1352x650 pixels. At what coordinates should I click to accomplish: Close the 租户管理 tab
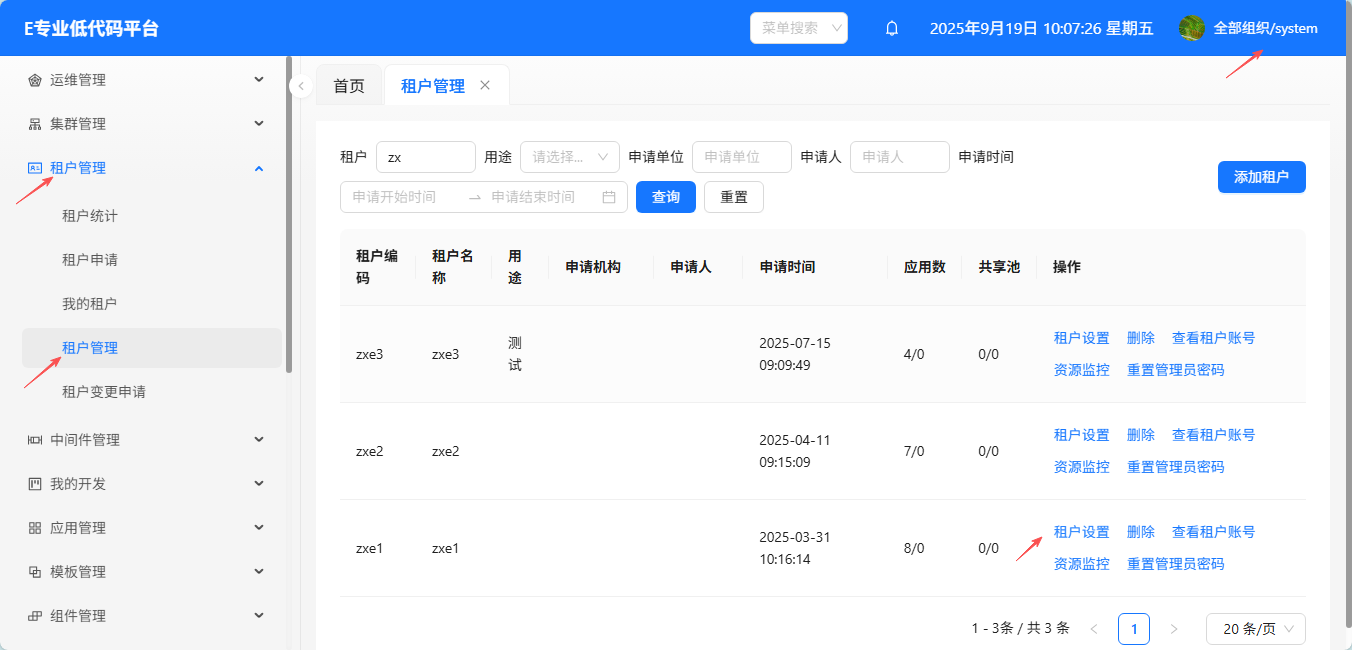click(x=485, y=86)
